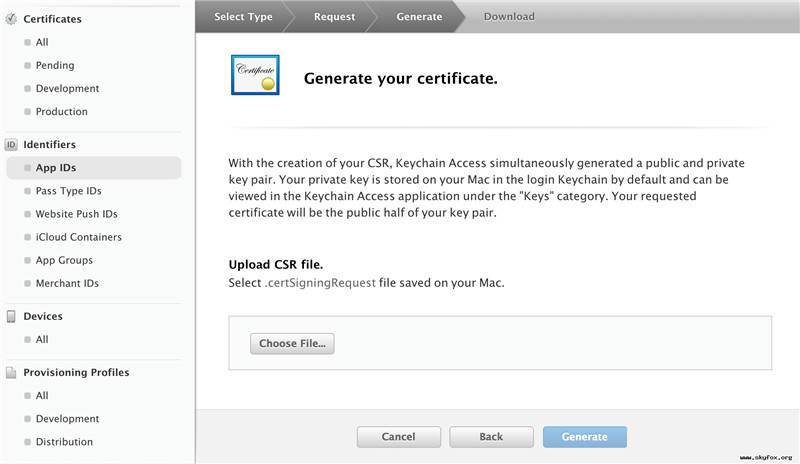
Task: Click the Certificates section icon
Action: pos(11,18)
